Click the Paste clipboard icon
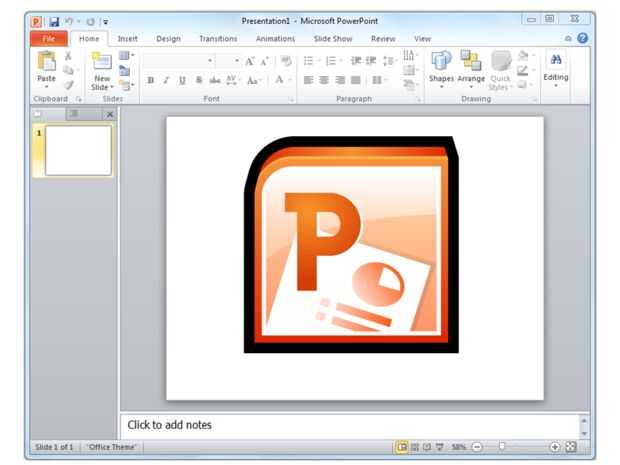The image size is (620, 465). [x=47, y=61]
